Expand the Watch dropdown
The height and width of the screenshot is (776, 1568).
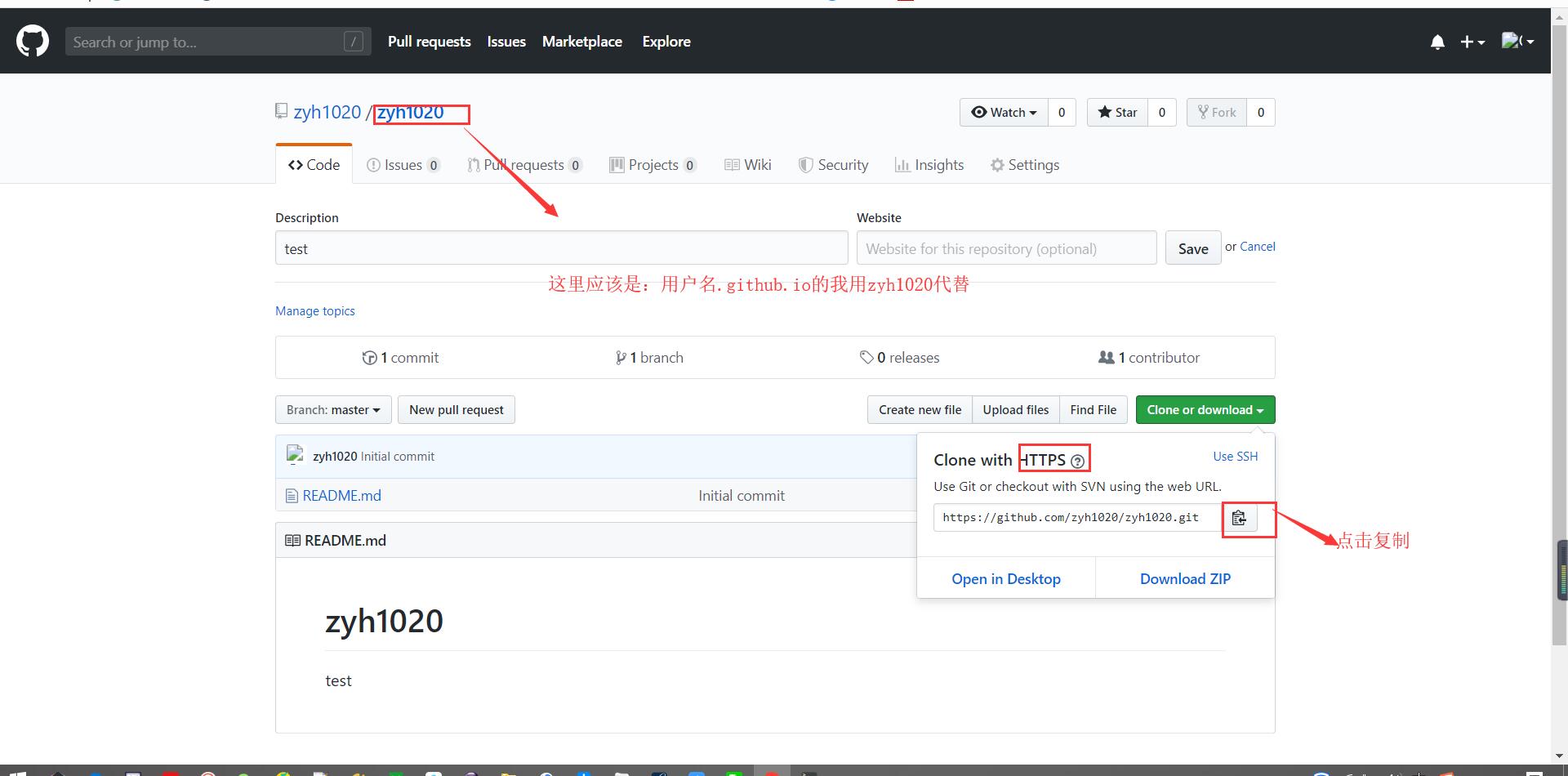point(1004,113)
